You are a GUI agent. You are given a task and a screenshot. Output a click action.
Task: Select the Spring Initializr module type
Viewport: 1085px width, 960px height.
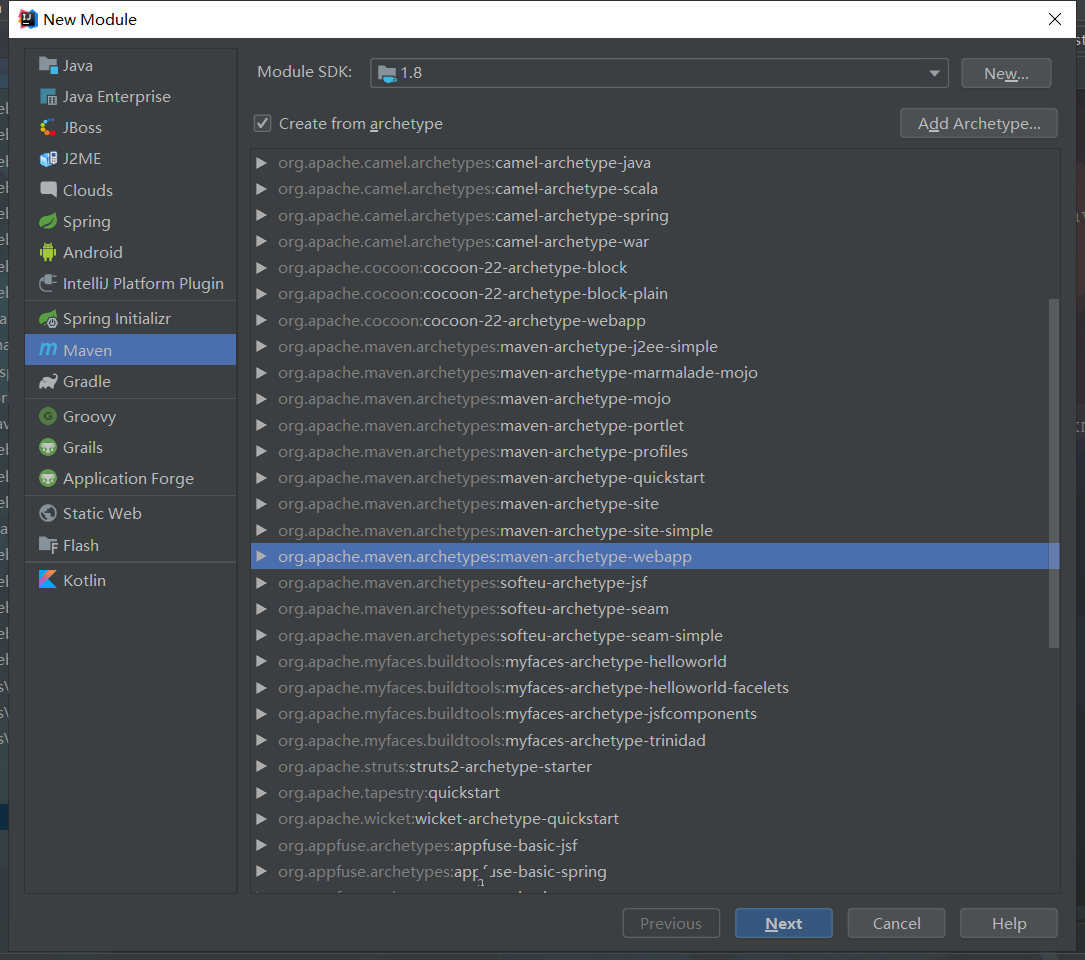130,318
